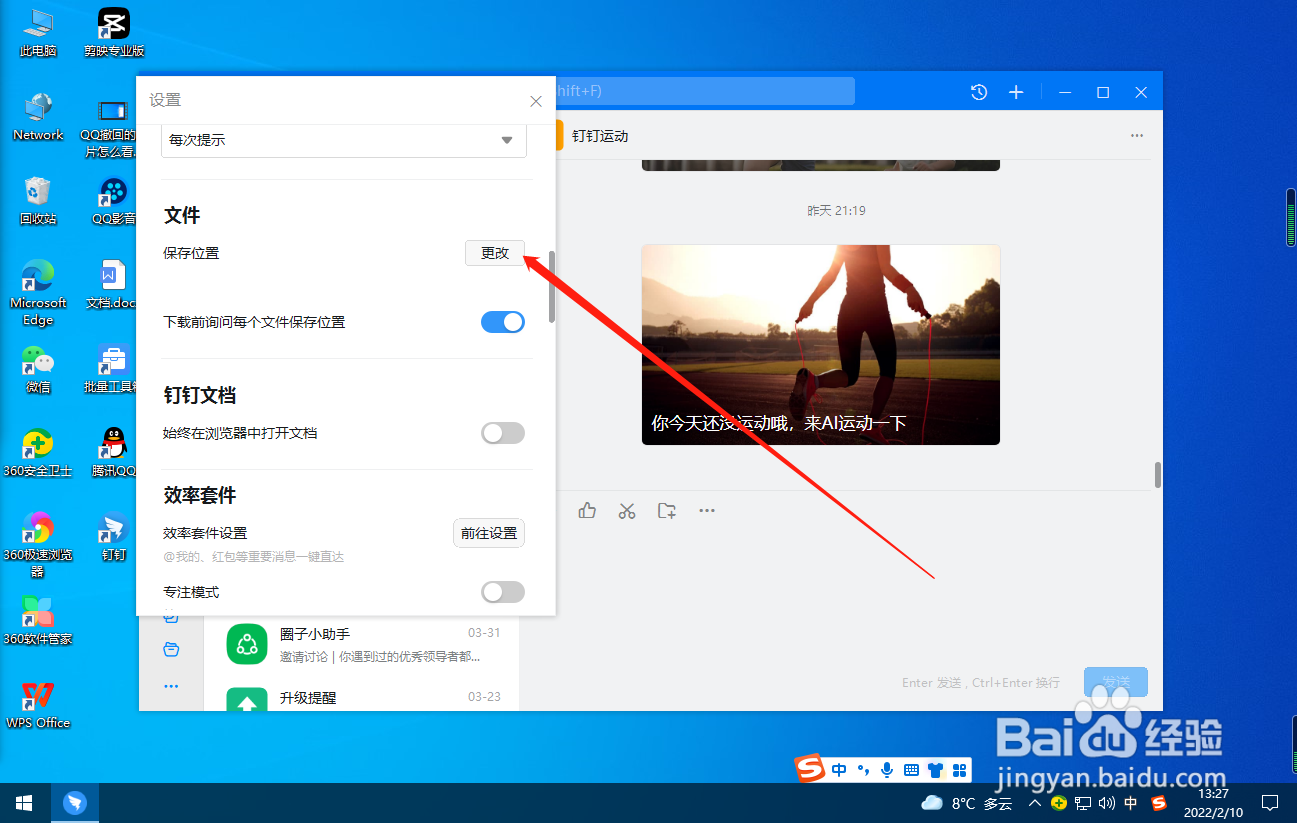Click the Sogou input method mode indicator 中
Screen dimensions: 1297x823
tap(838, 770)
